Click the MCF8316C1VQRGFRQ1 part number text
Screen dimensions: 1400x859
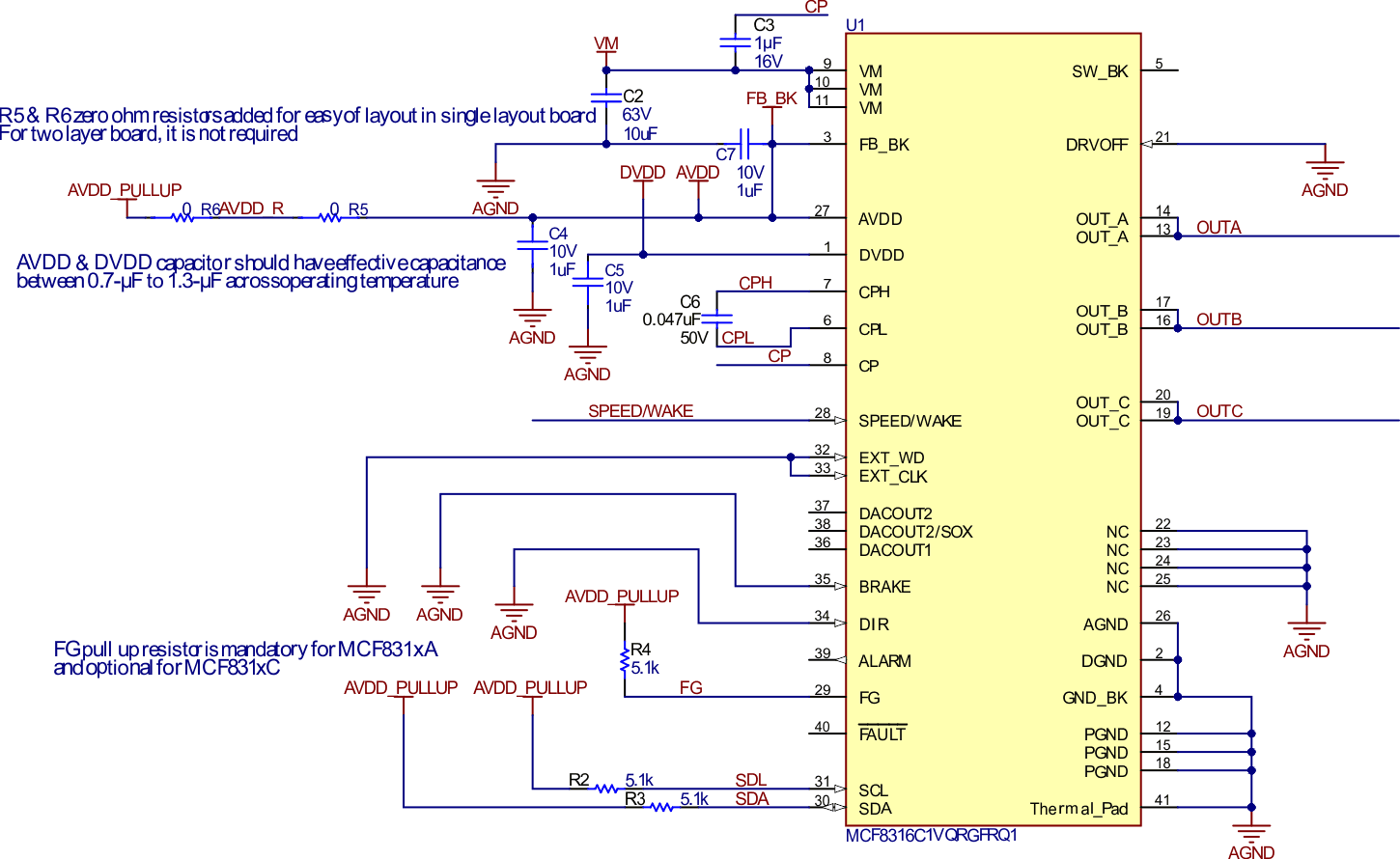pyautogui.click(x=932, y=836)
